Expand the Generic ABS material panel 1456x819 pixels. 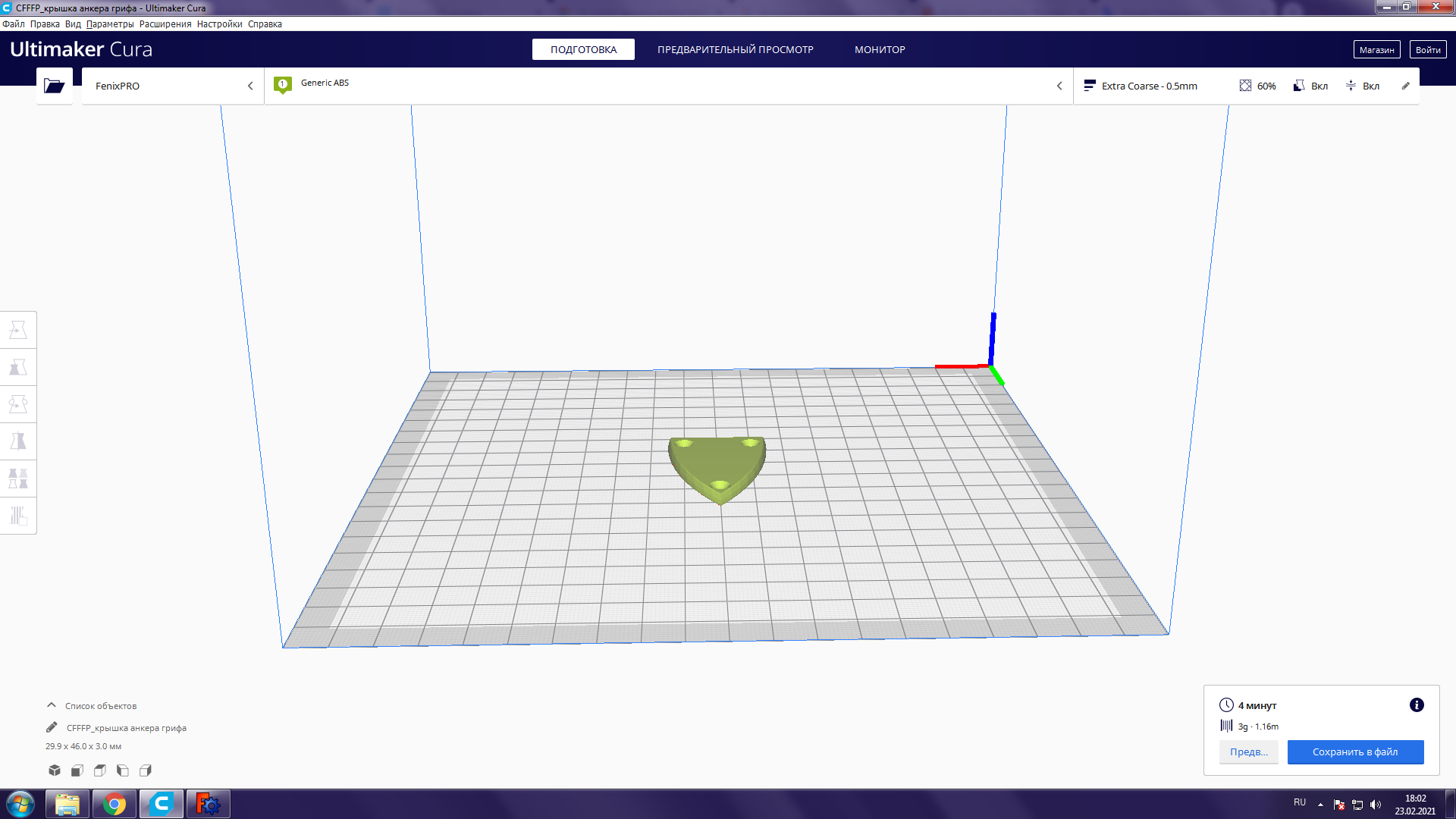click(x=667, y=86)
